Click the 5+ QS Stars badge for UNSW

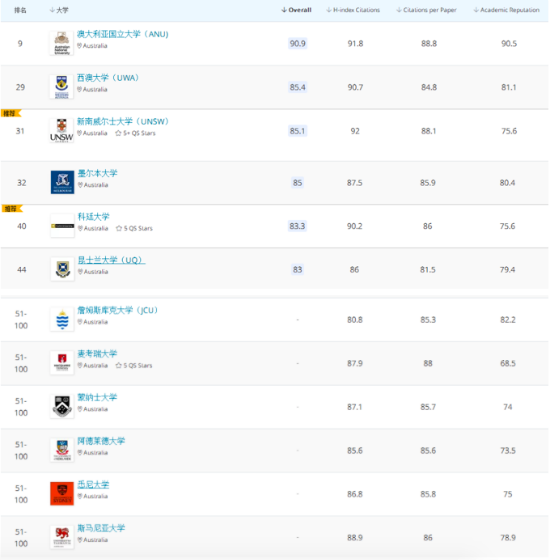[135, 133]
